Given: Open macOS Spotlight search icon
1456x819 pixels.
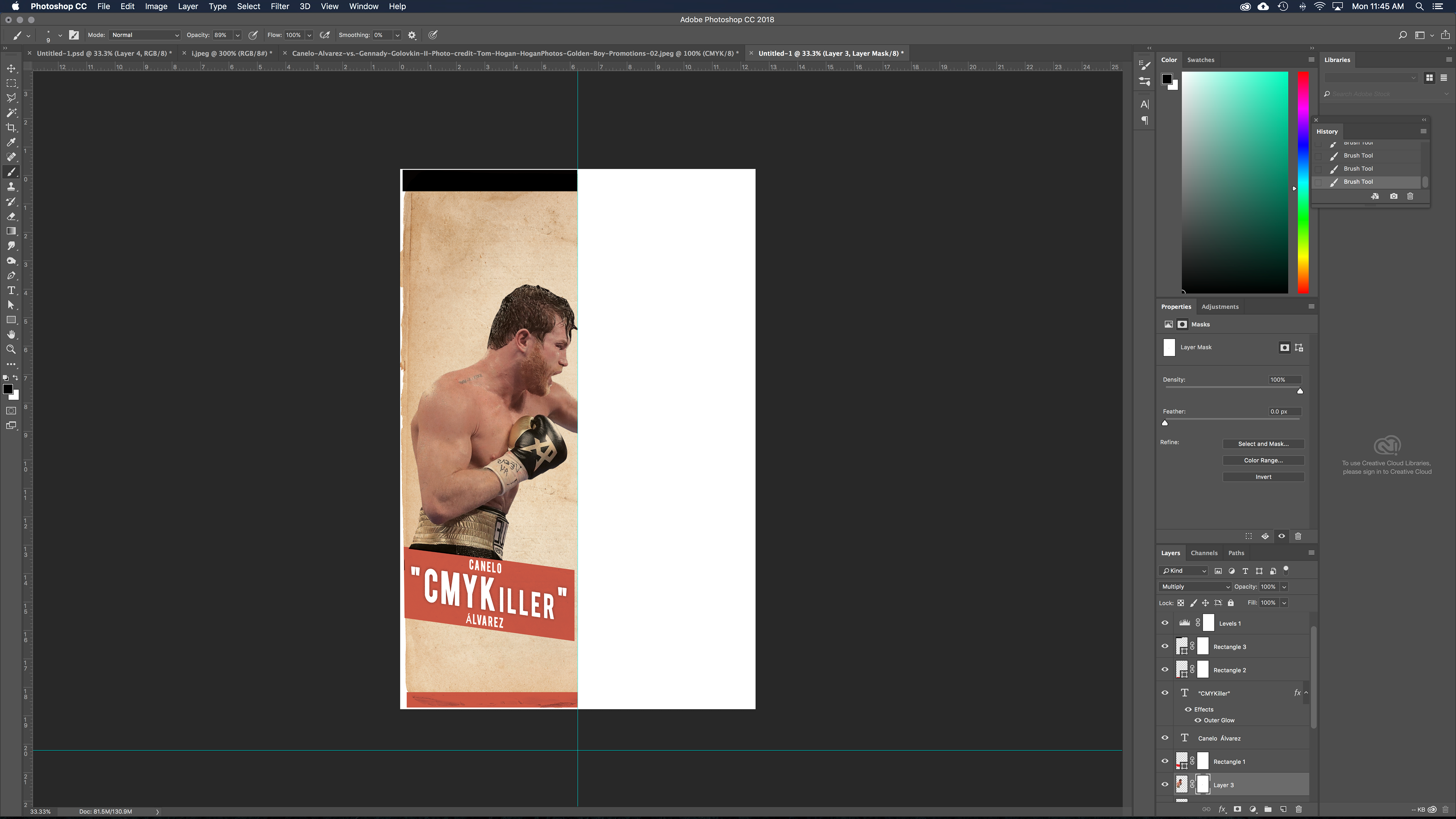Looking at the screenshot, I should [1419, 6].
